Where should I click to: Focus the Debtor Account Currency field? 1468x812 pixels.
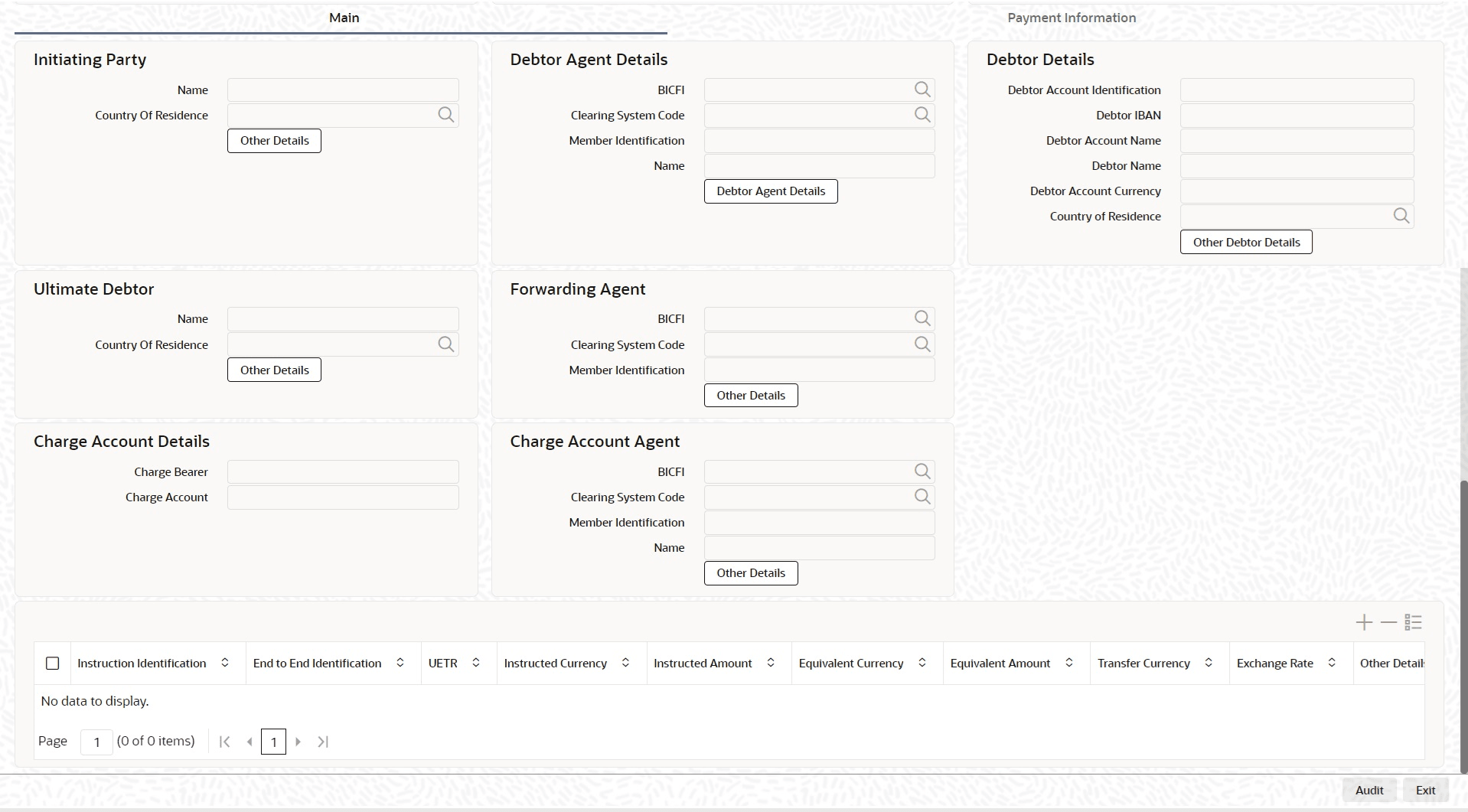pos(1297,191)
